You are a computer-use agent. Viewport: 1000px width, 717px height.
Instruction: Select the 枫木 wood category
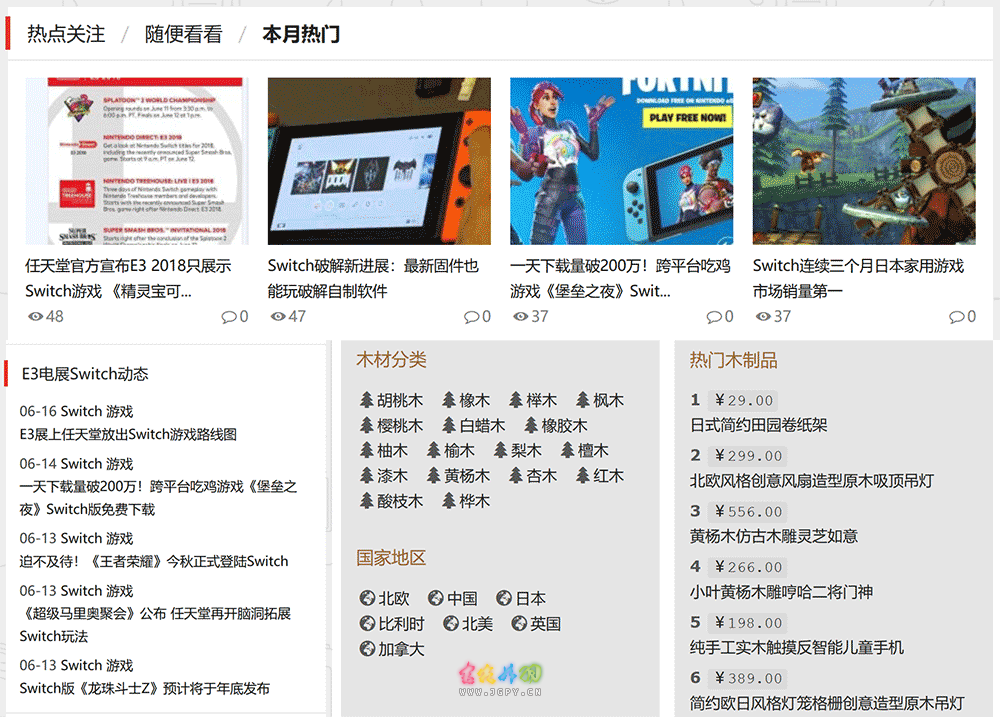tap(600, 401)
